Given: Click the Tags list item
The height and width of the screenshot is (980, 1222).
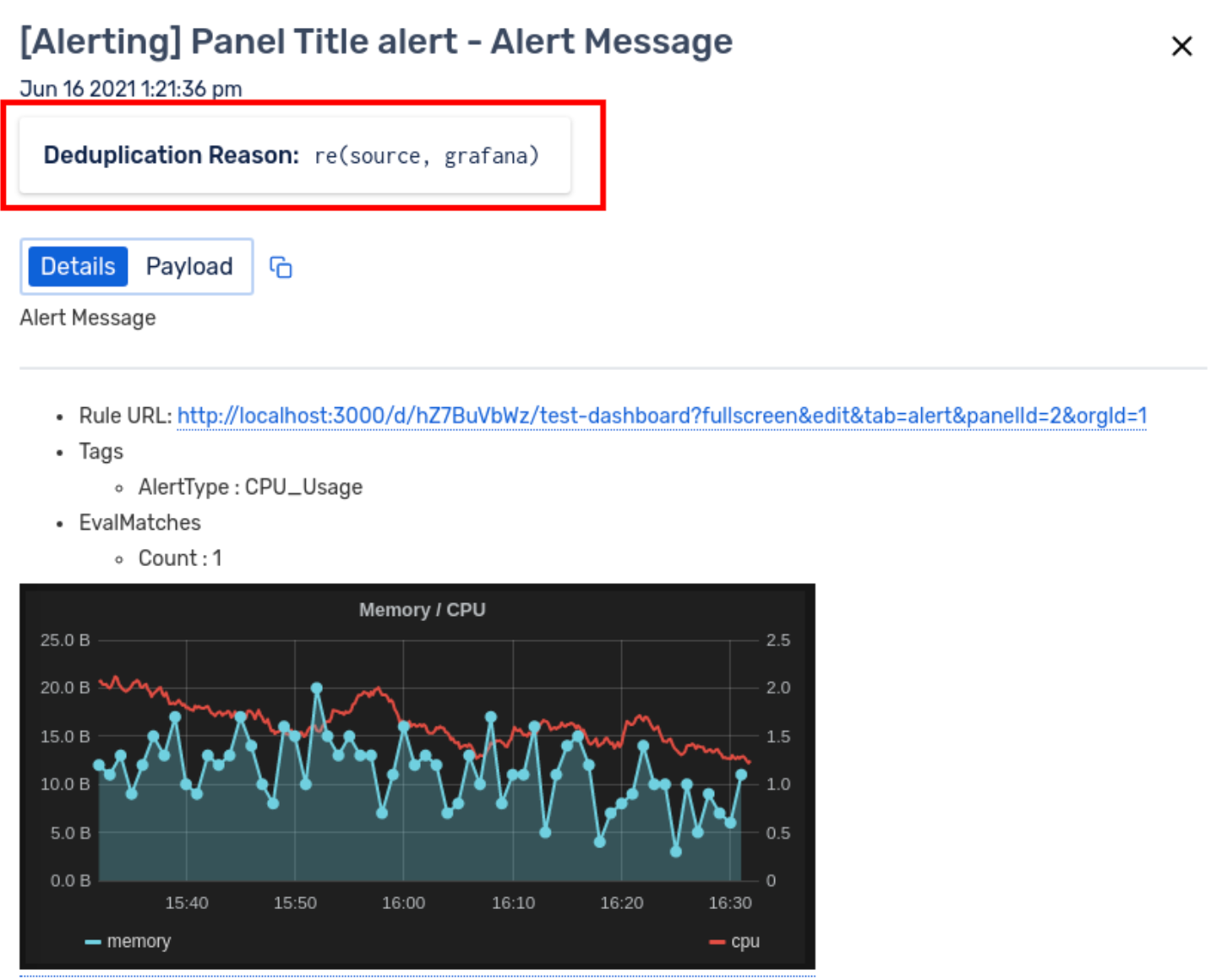Looking at the screenshot, I should point(101,451).
